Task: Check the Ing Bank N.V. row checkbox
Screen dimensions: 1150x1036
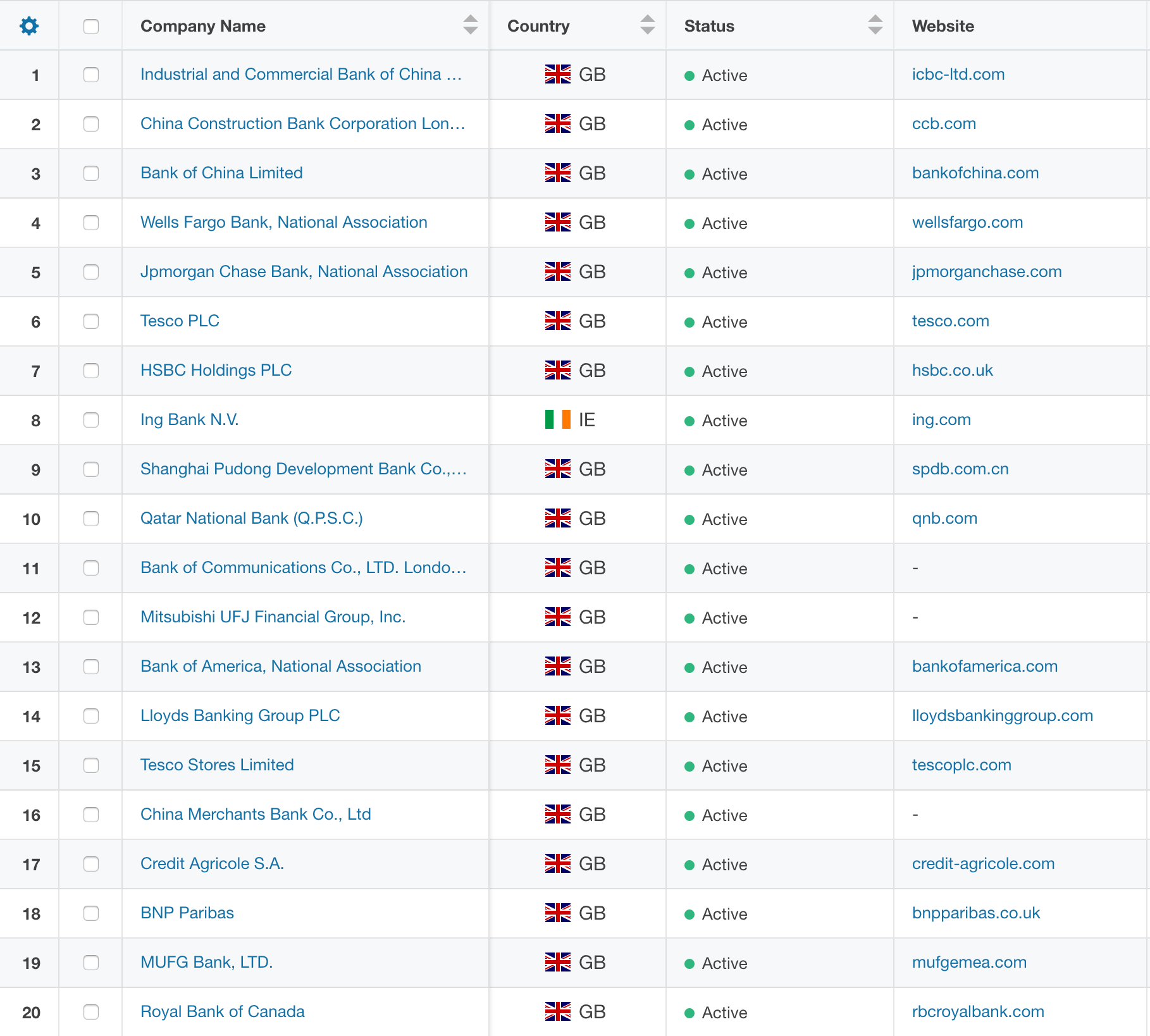Action: tap(91, 420)
